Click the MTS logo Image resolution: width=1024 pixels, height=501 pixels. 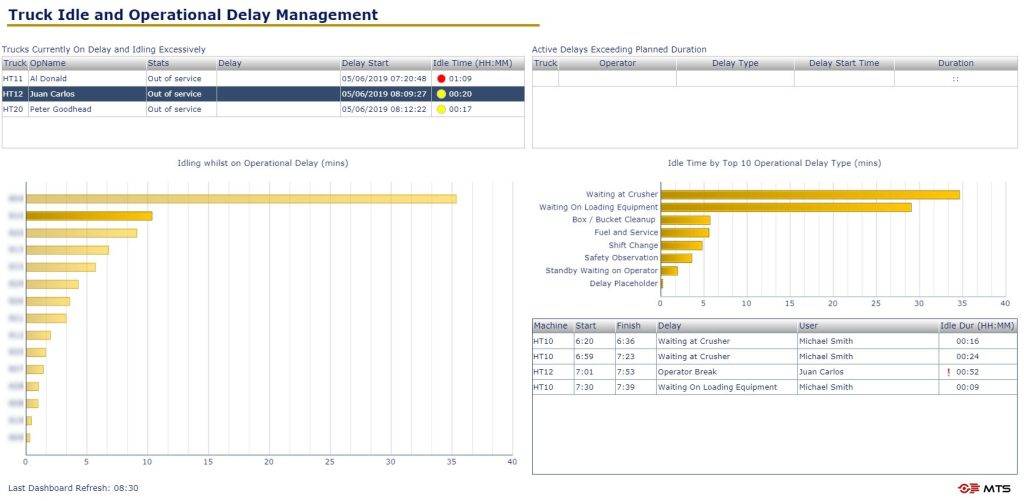984,488
